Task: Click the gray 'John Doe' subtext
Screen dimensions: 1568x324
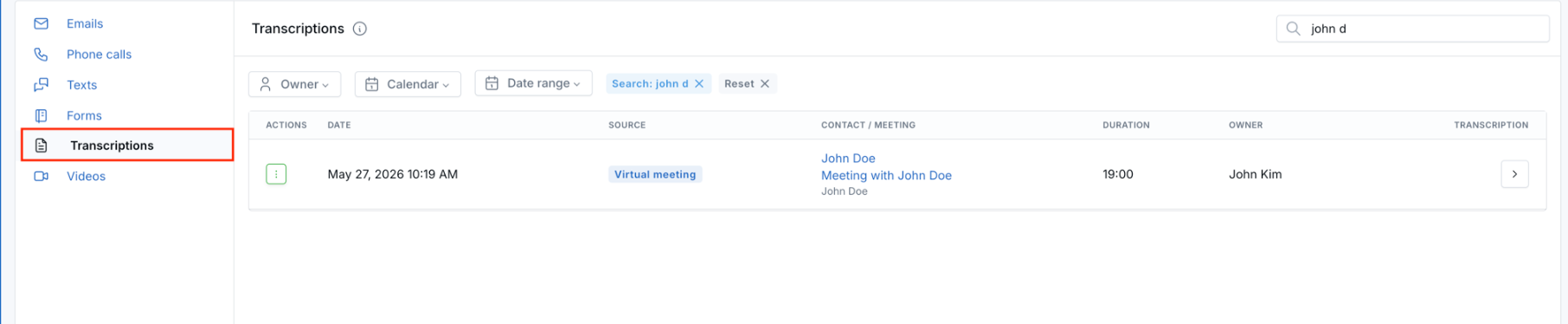Action: [845, 191]
